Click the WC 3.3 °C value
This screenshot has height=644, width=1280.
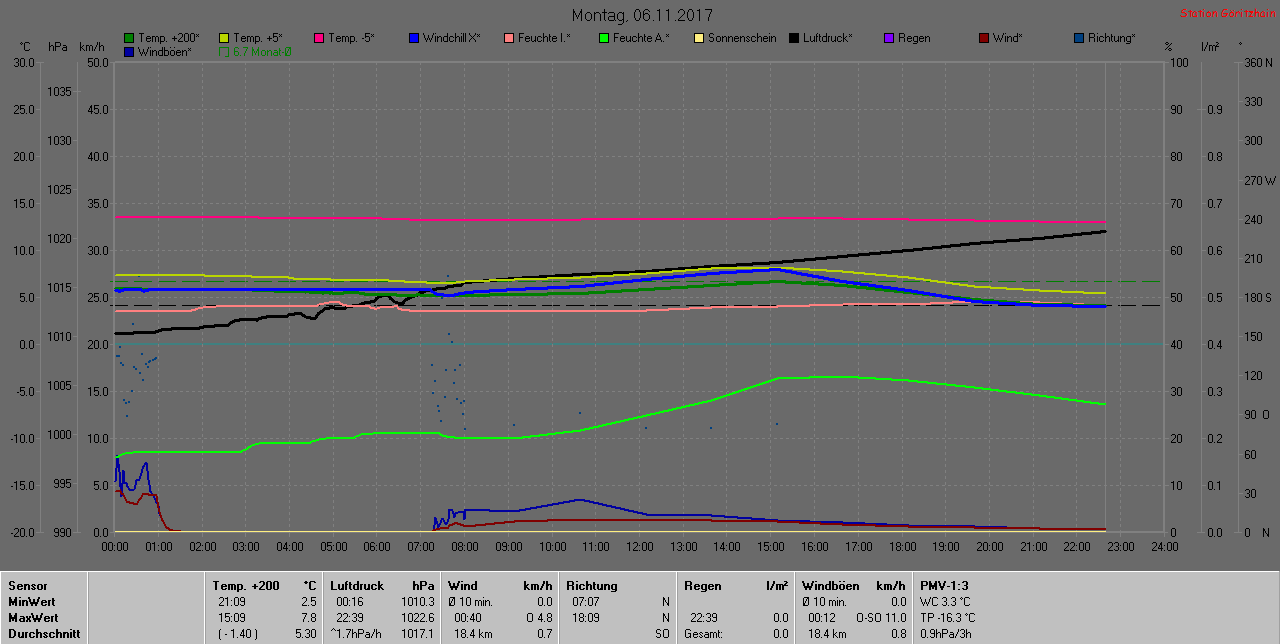coord(945,602)
